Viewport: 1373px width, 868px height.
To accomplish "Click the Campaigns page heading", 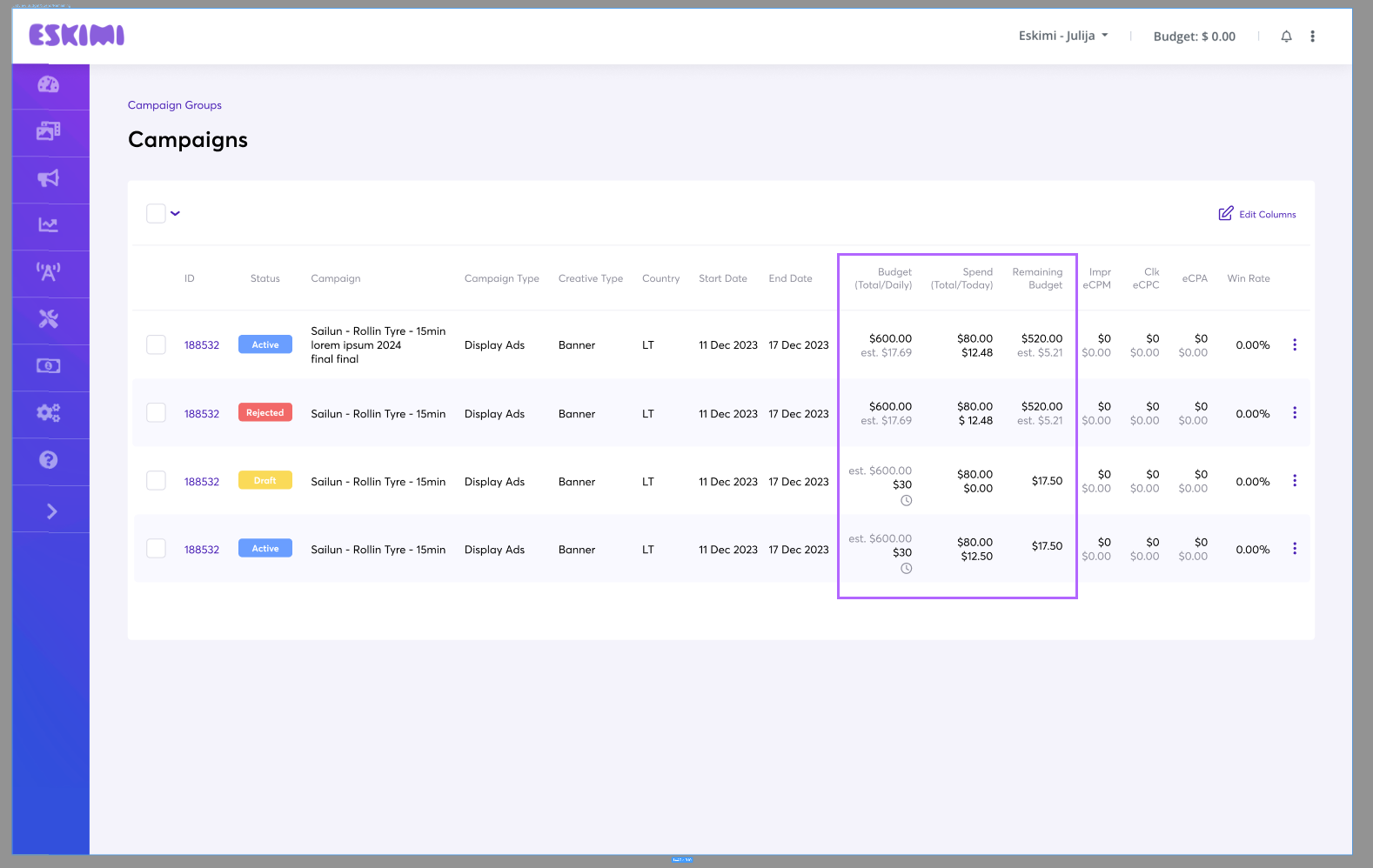I will point(188,140).
